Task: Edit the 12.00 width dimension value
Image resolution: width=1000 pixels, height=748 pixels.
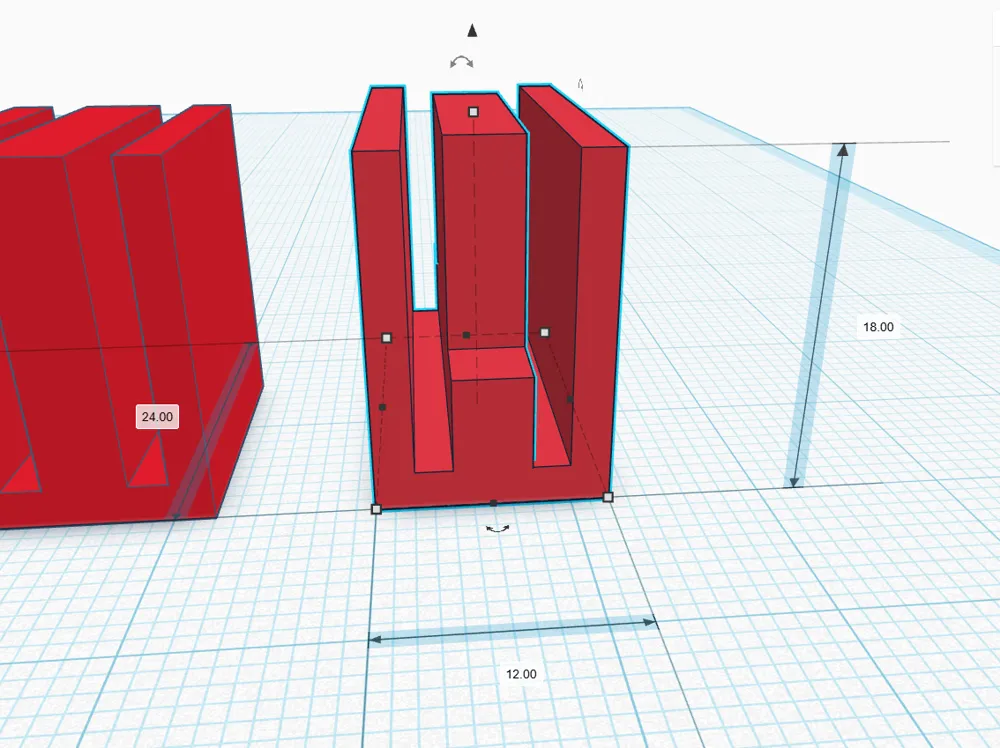Action: pyautogui.click(x=521, y=674)
